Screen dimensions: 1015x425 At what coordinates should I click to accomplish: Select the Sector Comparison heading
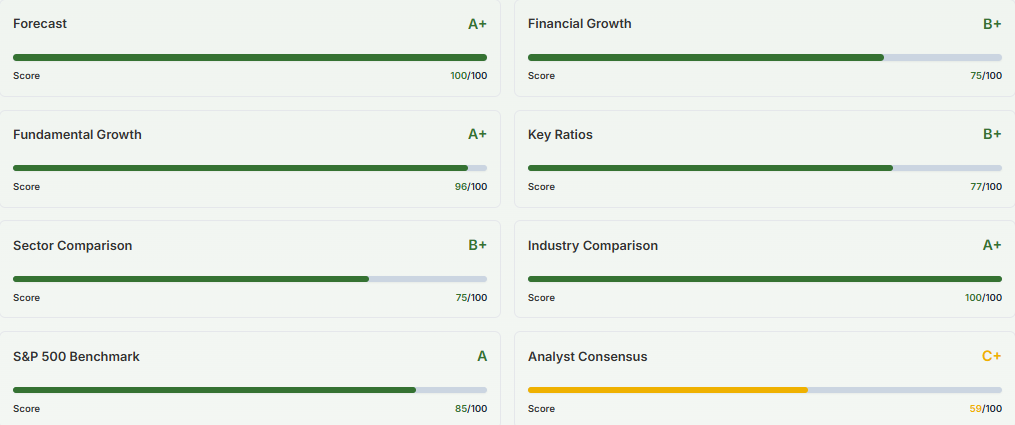(x=72, y=245)
